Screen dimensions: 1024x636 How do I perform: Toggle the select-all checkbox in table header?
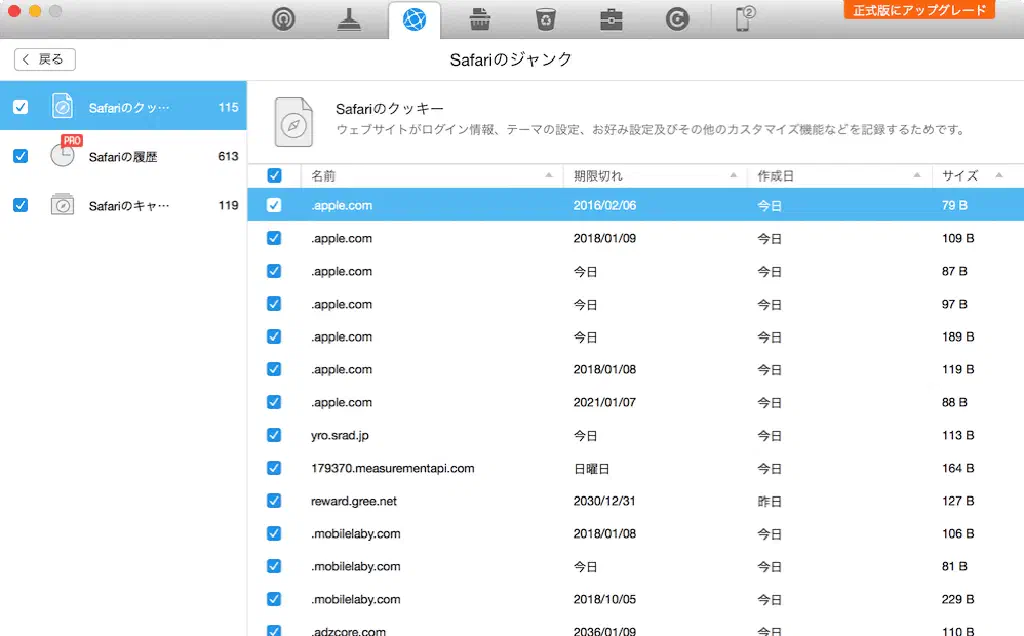(274, 176)
